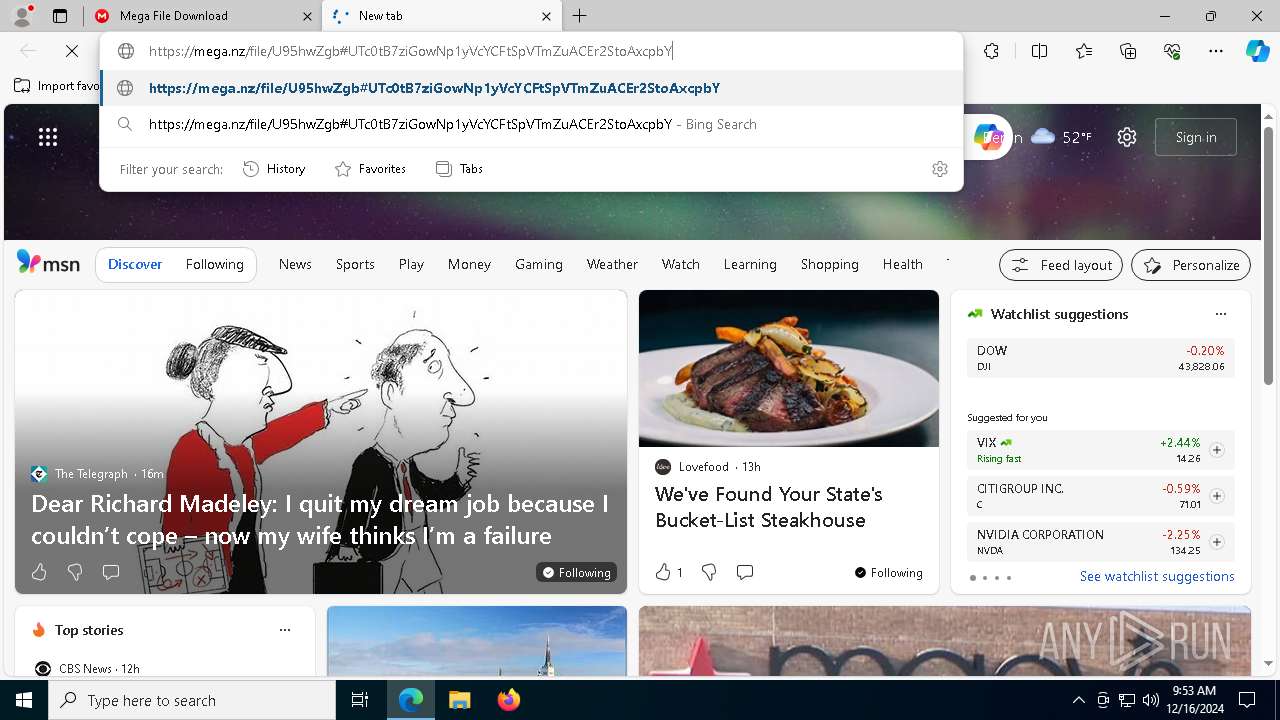Launch Firefox from the taskbar

click(508, 700)
